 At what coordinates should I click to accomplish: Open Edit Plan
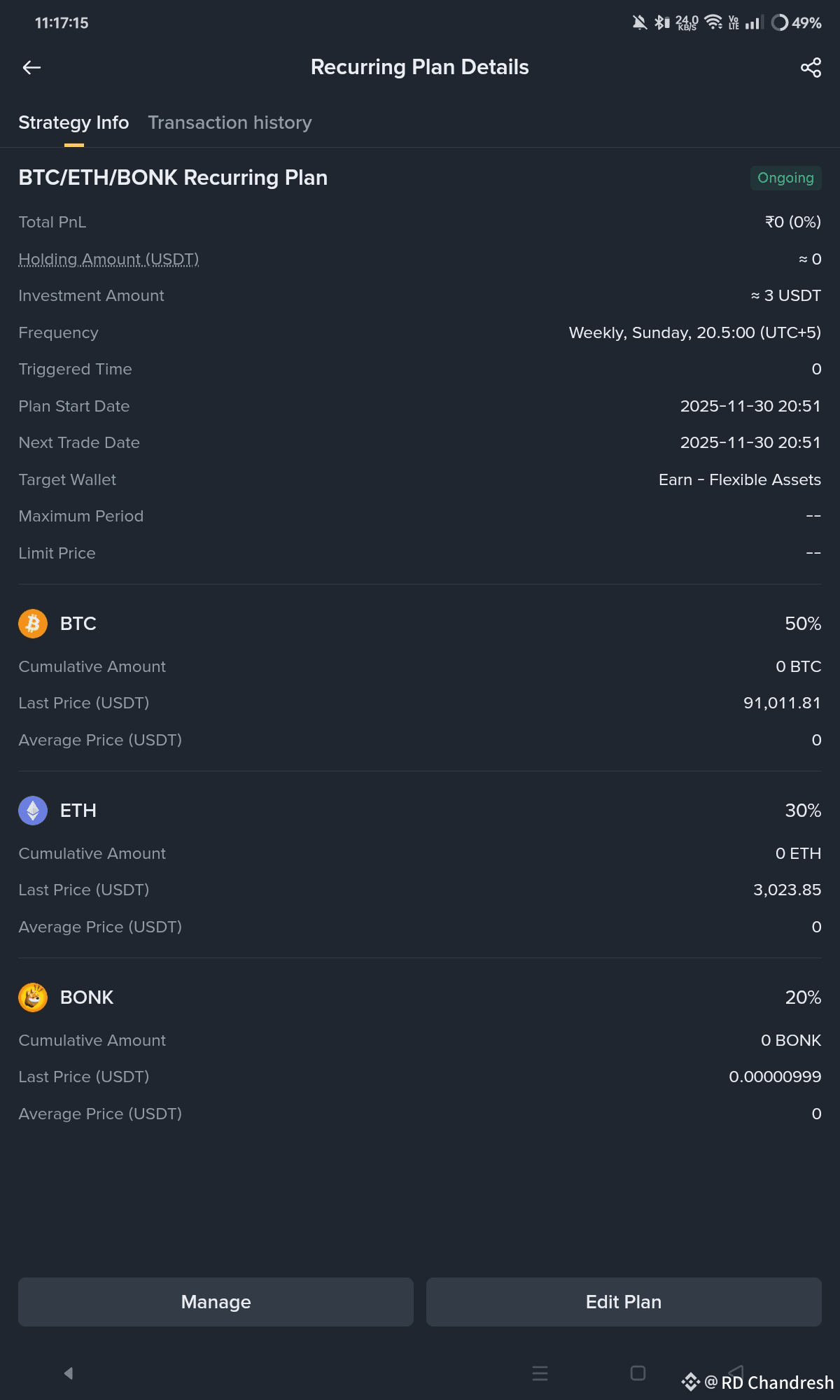(x=623, y=1302)
